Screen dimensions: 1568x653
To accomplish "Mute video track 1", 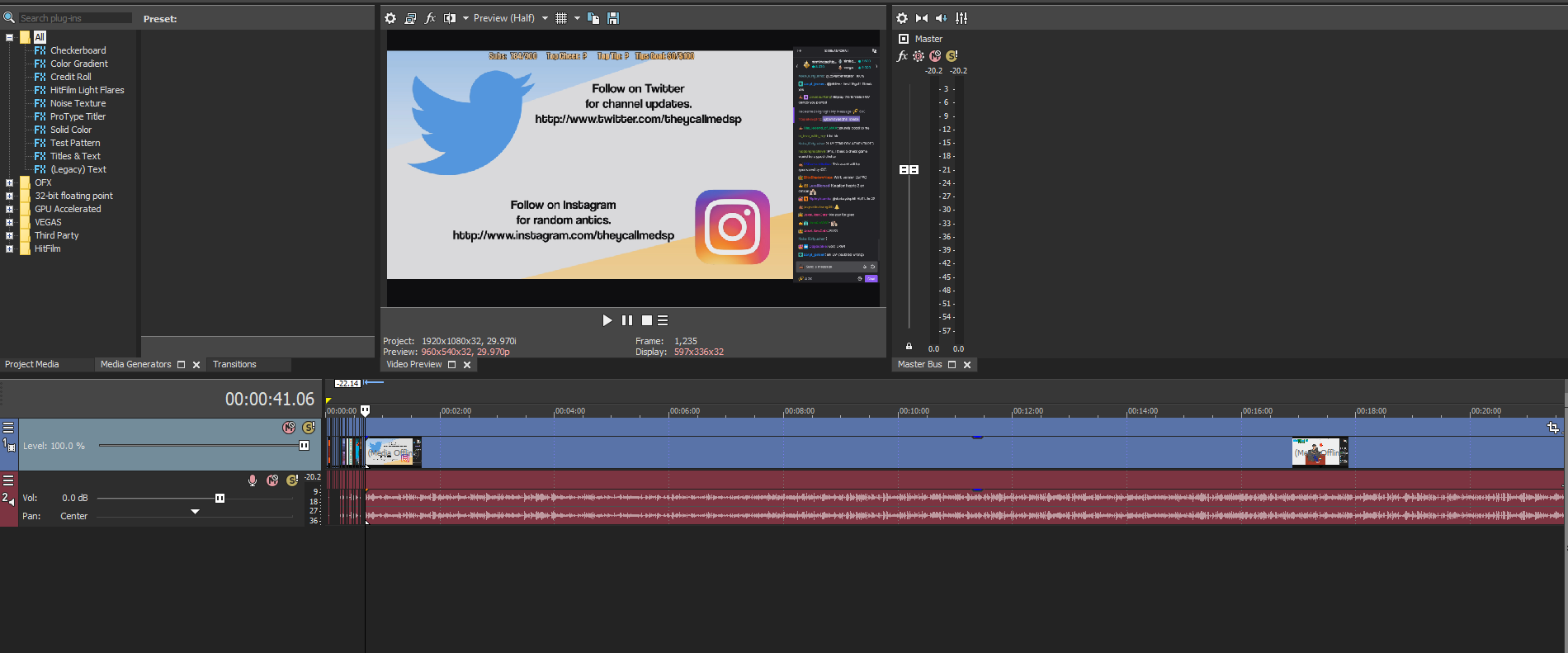I will [x=289, y=428].
